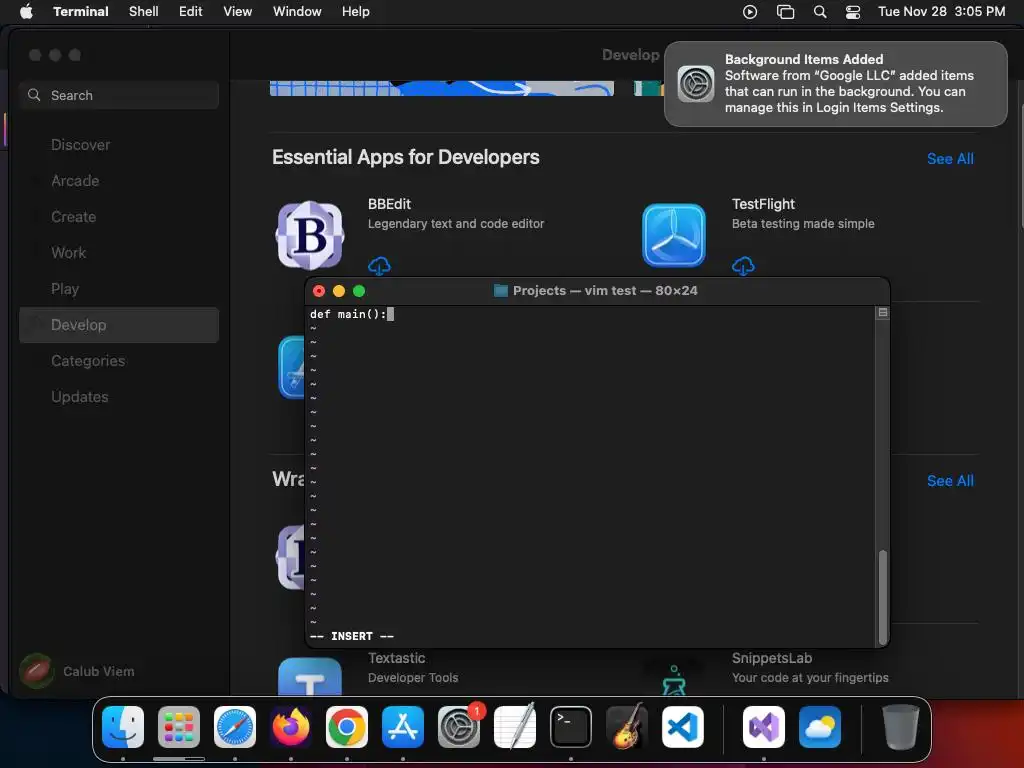1024x768 pixels.
Task: Click 'def main():' line in vim
Action: tap(348, 314)
